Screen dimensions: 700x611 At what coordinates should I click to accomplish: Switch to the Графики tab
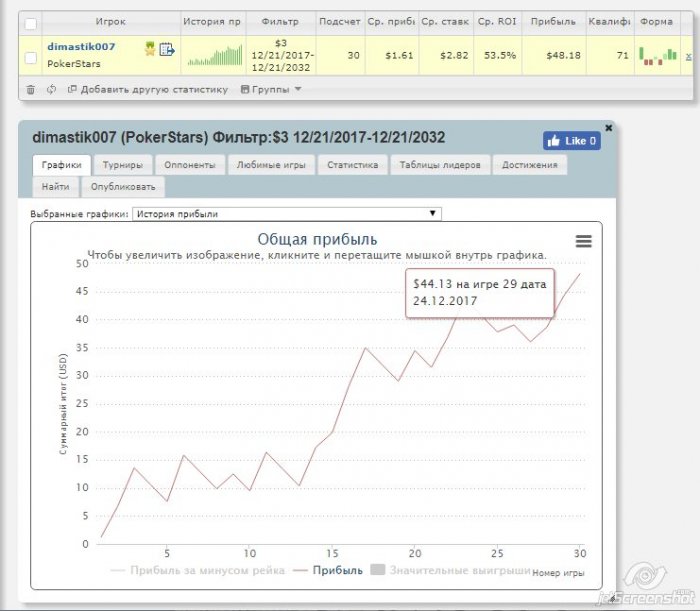[x=62, y=165]
